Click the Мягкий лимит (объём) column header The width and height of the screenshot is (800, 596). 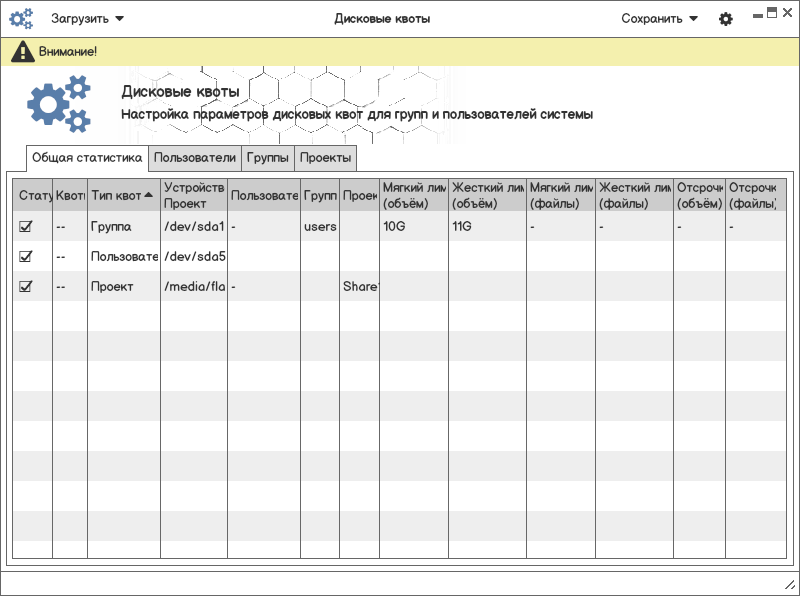point(414,195)
